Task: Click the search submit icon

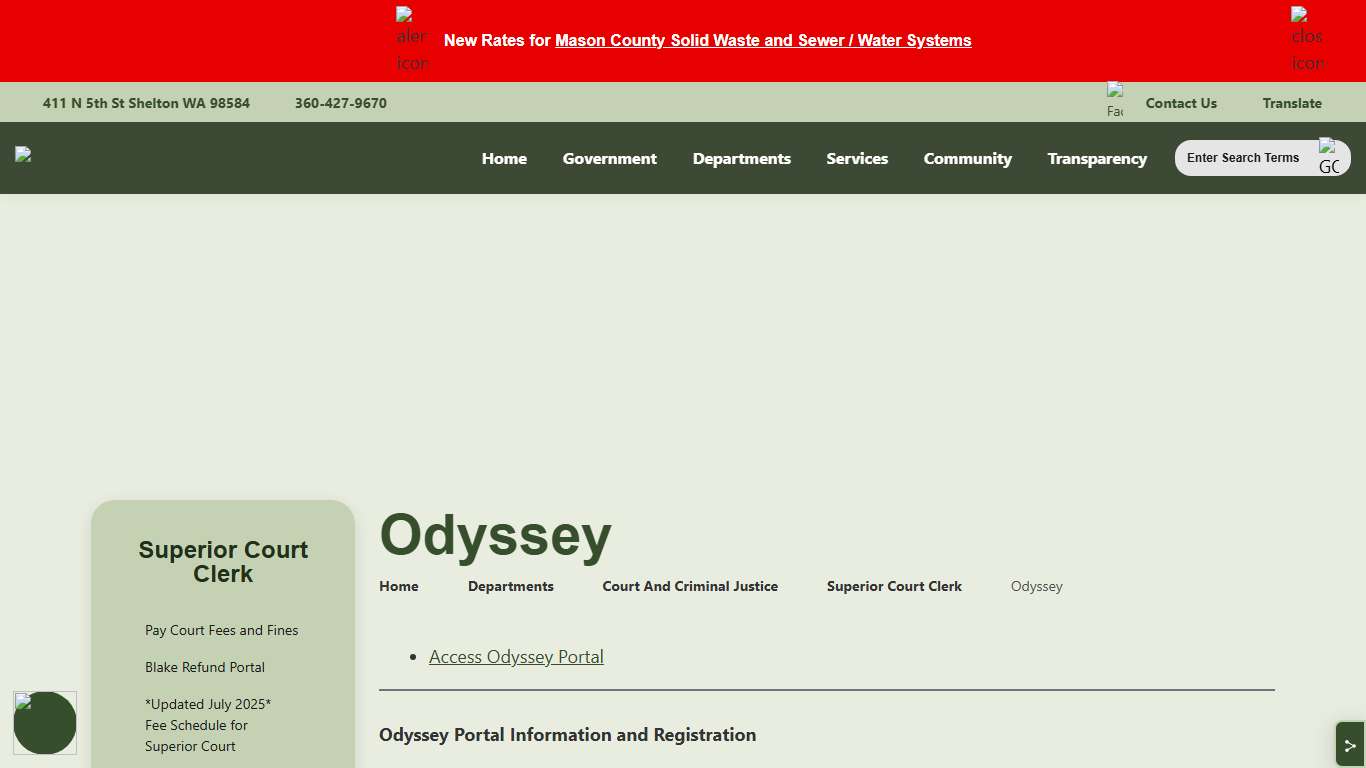Action: pos(1329,158)
